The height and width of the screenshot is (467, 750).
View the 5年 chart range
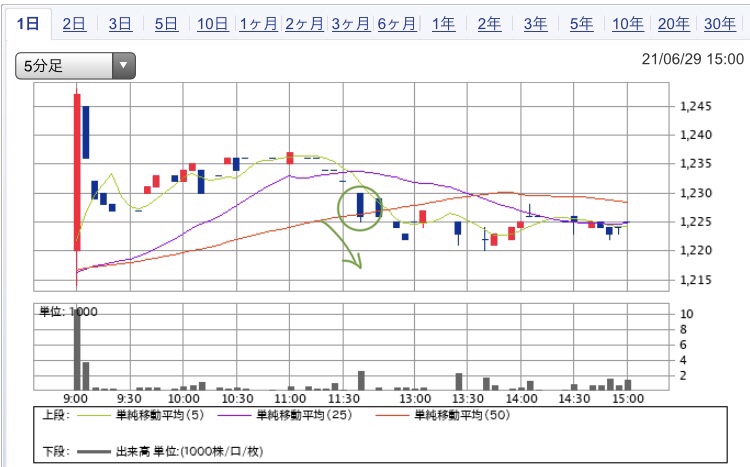(581, 23)
